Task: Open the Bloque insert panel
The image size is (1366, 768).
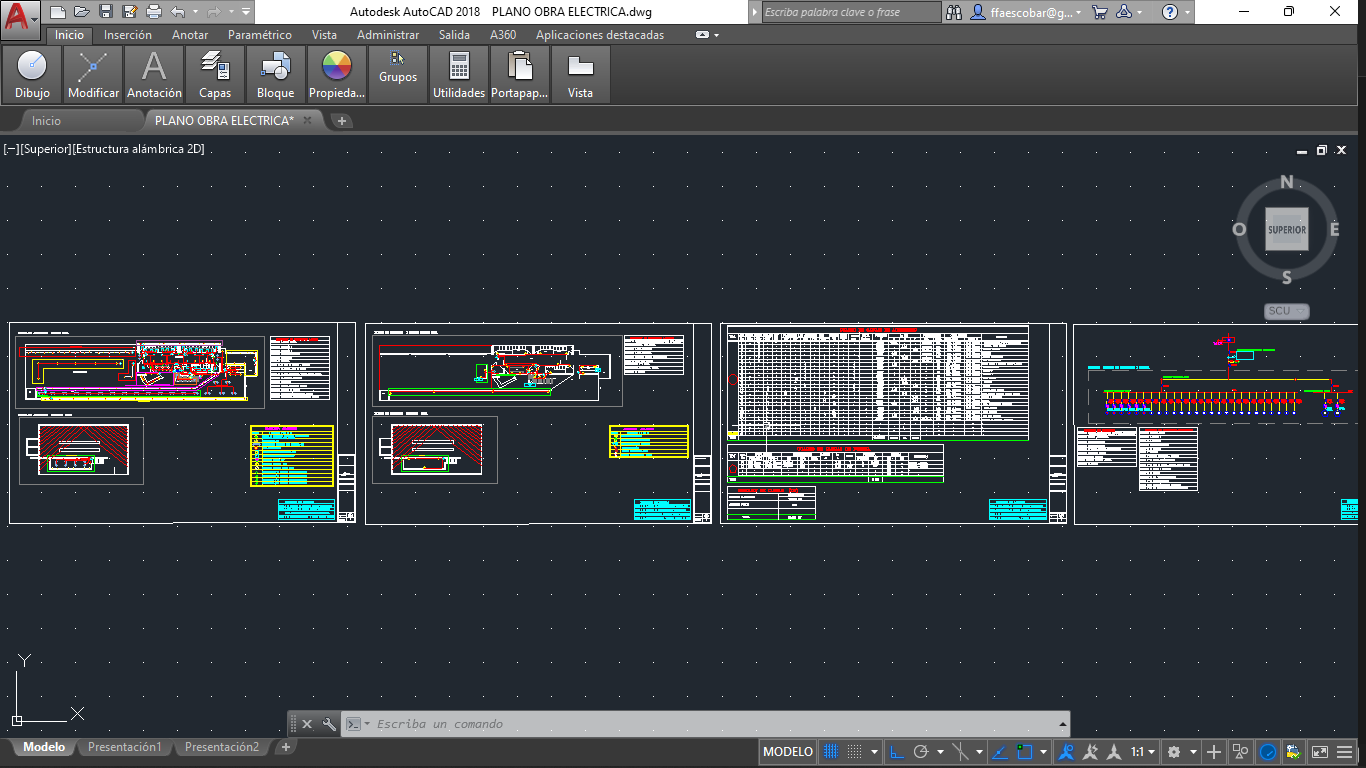Action: [x=275, y=75]
